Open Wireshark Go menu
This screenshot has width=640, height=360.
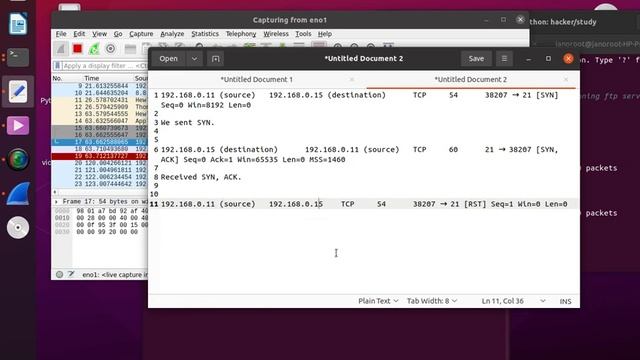(118, 34)
